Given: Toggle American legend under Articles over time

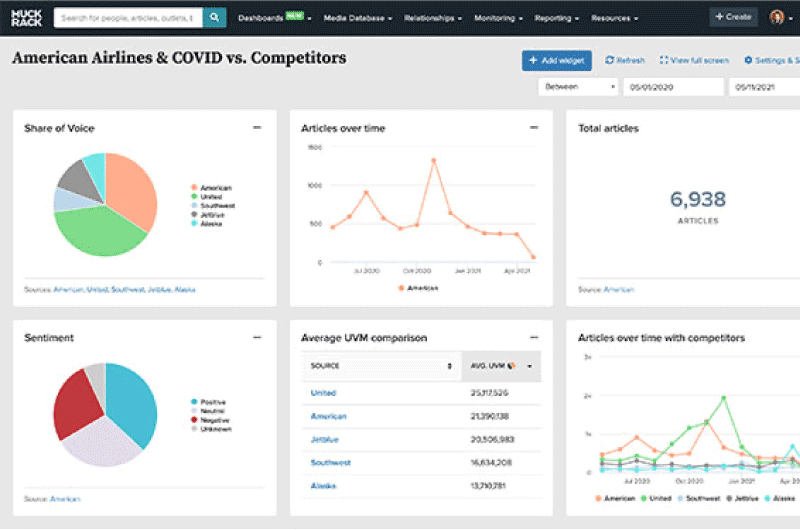Looking at the screenshot, I should pyautogui.click(x=418, y=288).
